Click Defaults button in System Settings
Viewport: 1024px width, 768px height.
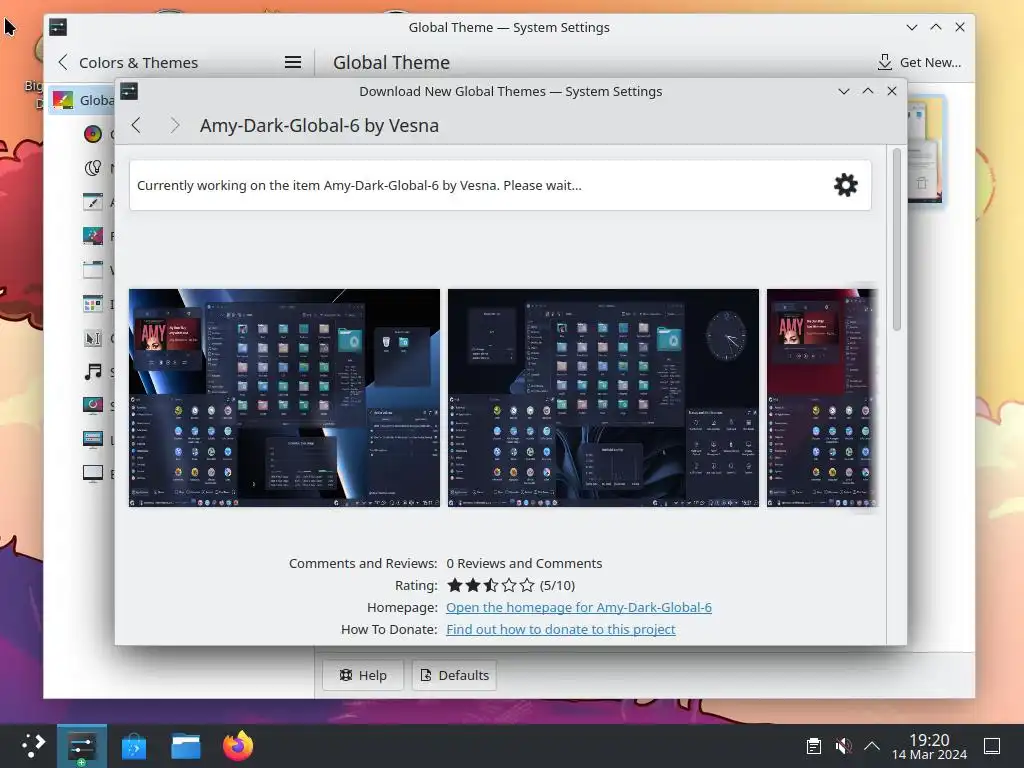coord(455,675)
